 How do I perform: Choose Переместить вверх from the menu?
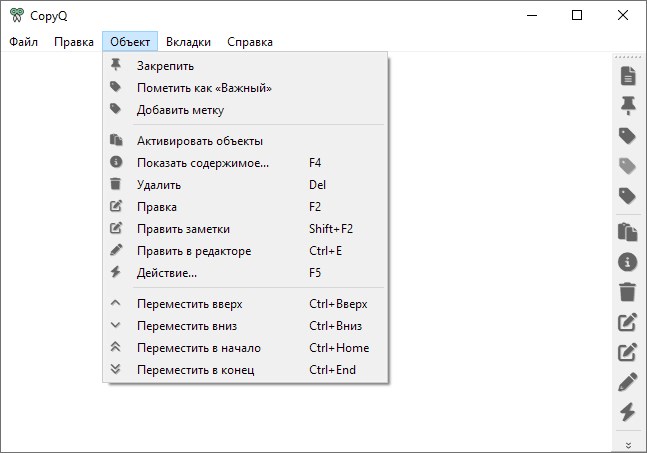click(x=189, y=304)
